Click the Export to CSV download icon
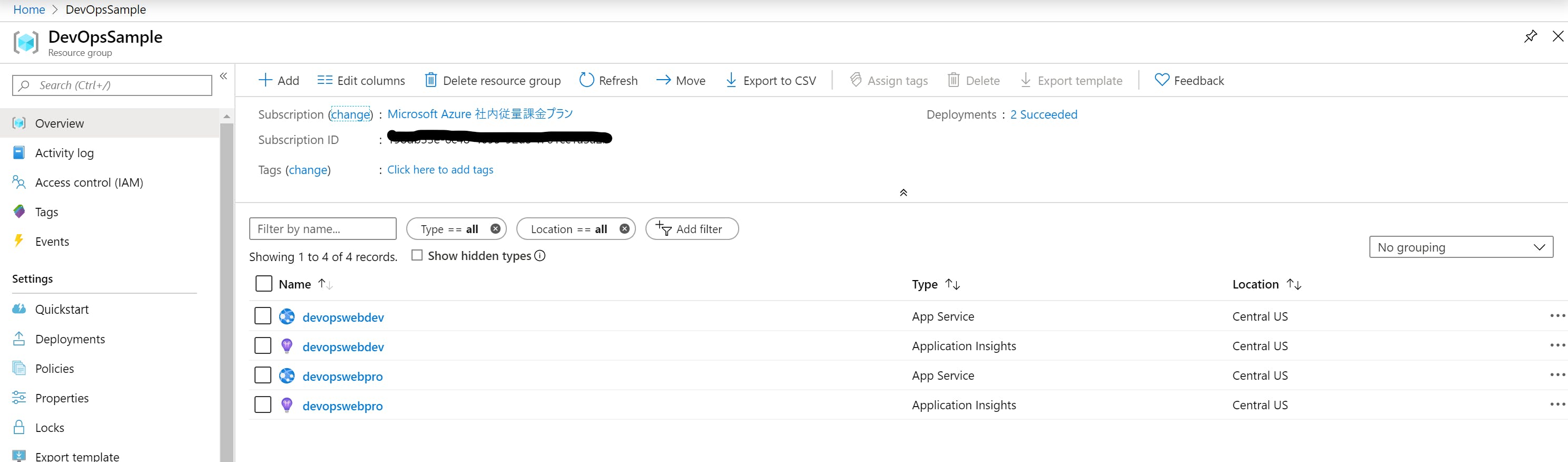Image resolution: width=1568 pixels, height=462 pixels. [731, 80]
